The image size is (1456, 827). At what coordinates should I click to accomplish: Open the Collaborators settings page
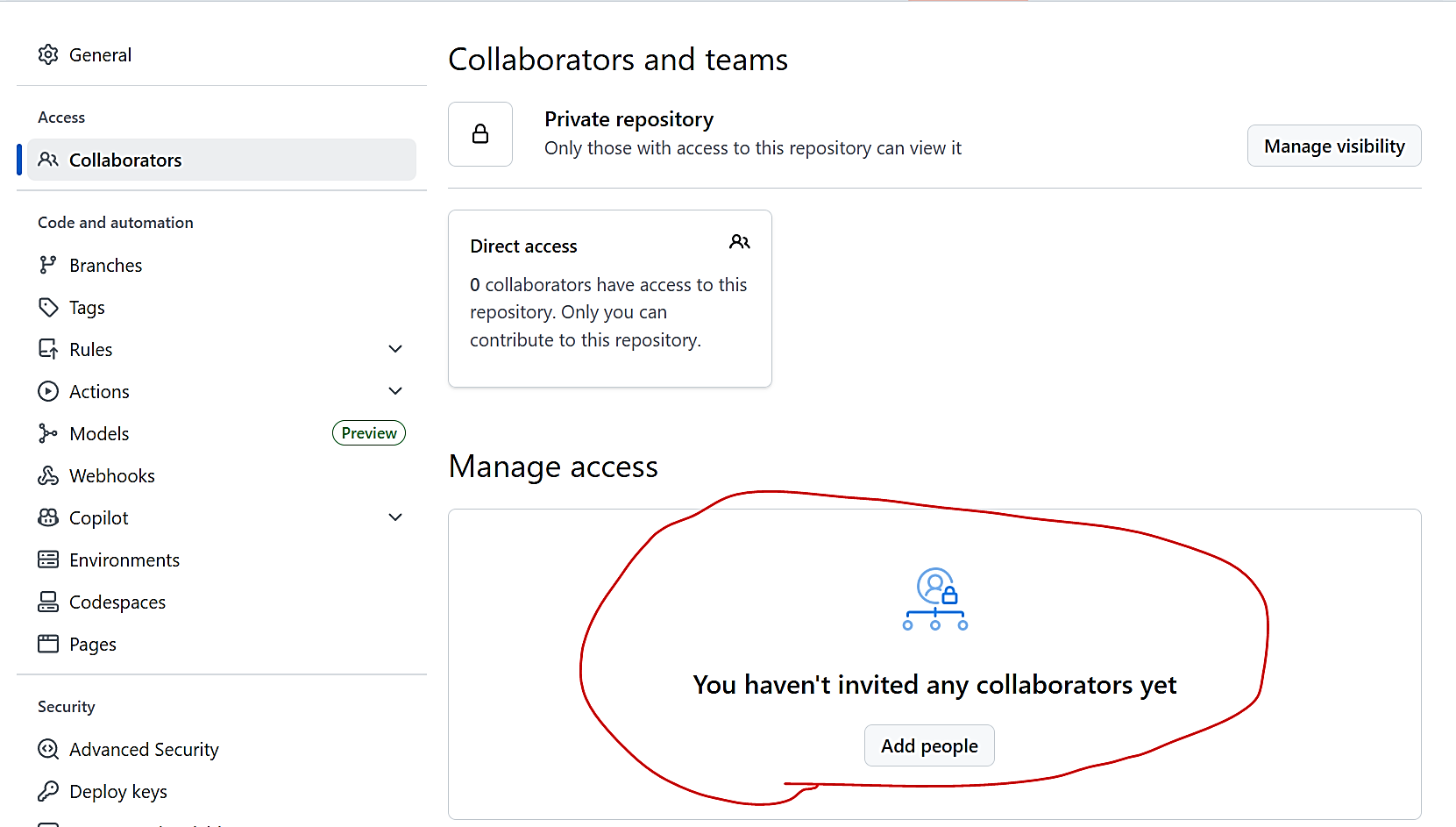[125, 160]
